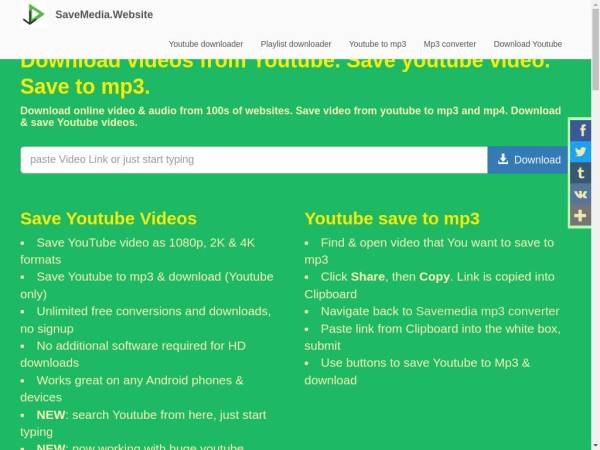Share the page on Twitter
The width and height of the screenshot is (600, 450).
(580, 152)
